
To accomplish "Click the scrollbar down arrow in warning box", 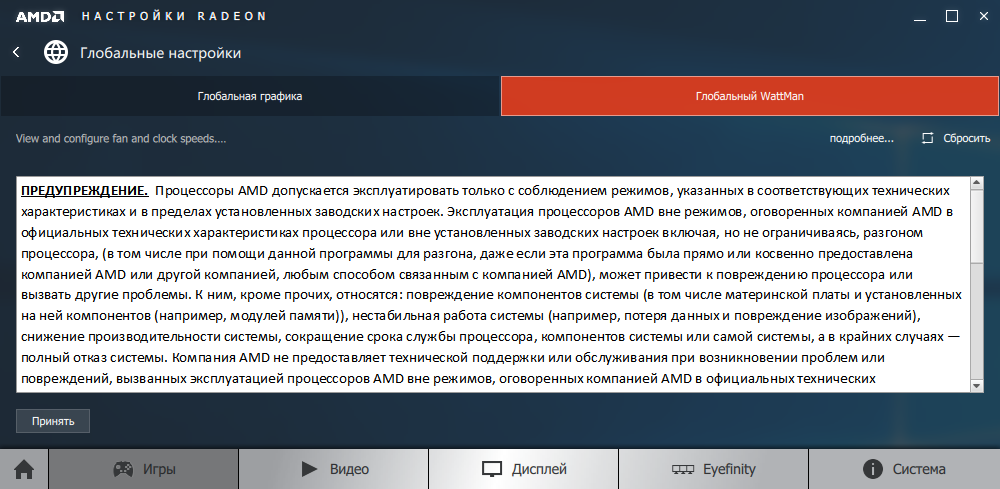I will click(976, 386).
